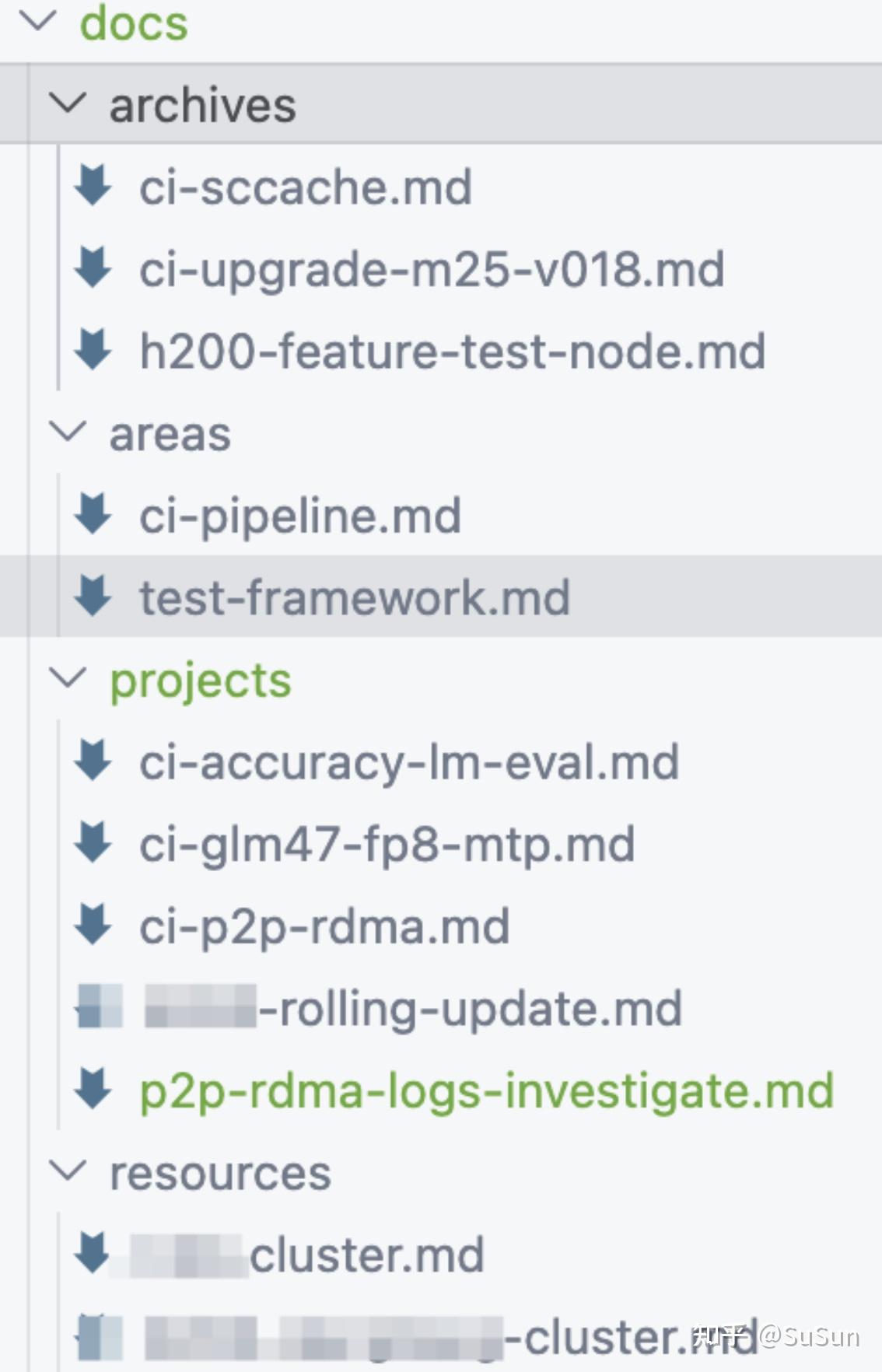The width and height of the screenshot is (882, 1372).
Task: Open ci-glm47-fp8-mtp.md file
Action: (x=387, y=845)
